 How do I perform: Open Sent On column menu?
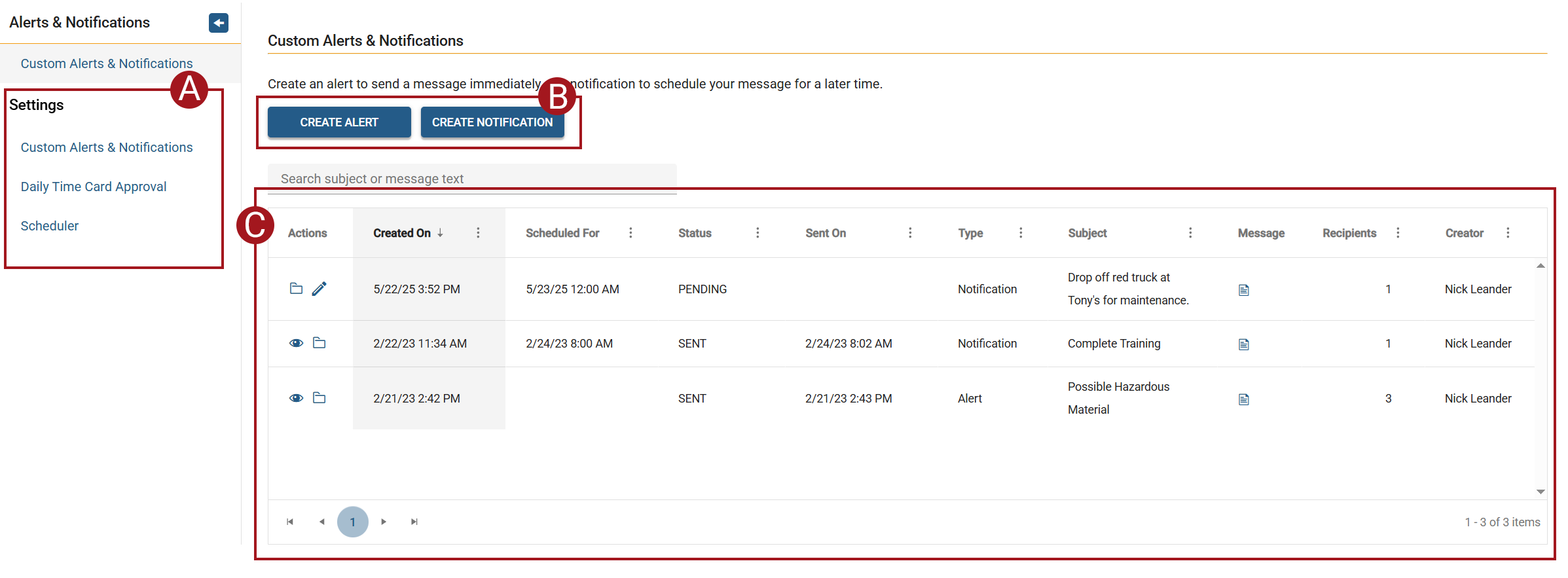pyautogui.click(x=910, y=233)
